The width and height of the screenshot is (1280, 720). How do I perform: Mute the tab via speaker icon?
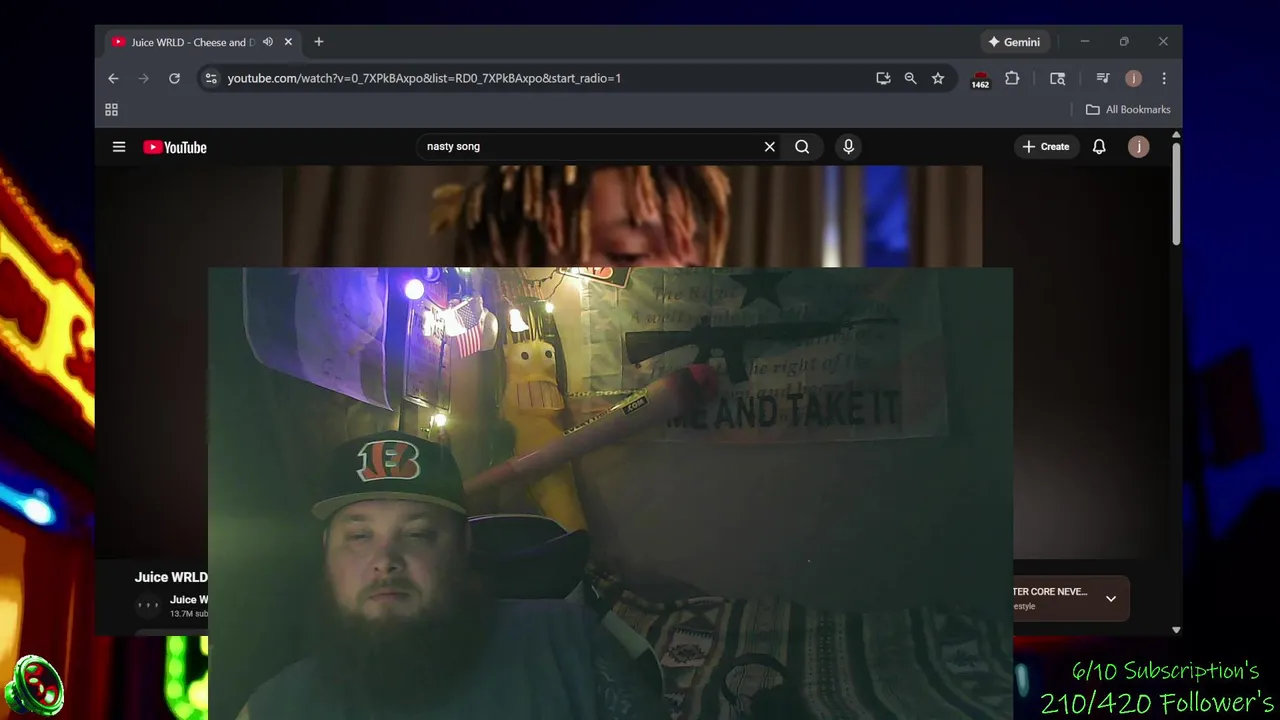pyautogui.click(x=267, y=42)
